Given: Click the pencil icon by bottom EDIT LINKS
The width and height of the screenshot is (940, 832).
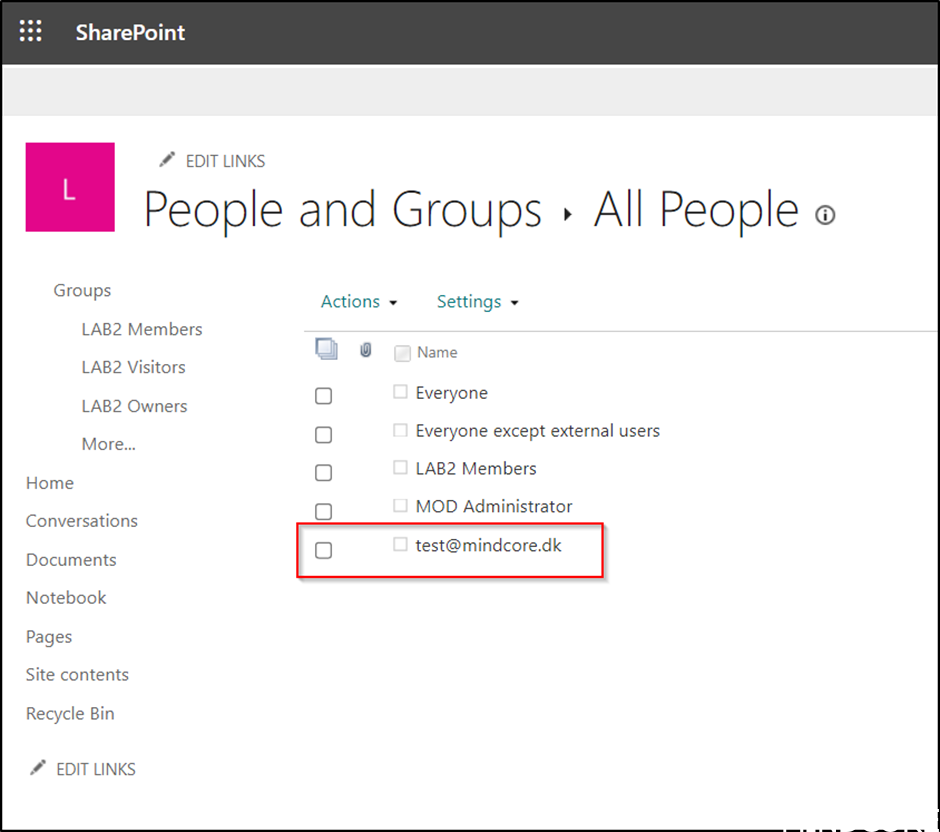Looking at the screenshot, I should pos(38,767).
